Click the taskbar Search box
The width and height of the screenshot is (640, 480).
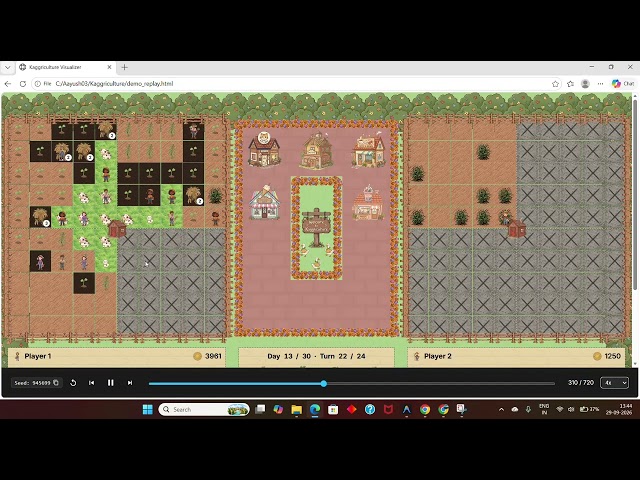(x=204, y=409)
